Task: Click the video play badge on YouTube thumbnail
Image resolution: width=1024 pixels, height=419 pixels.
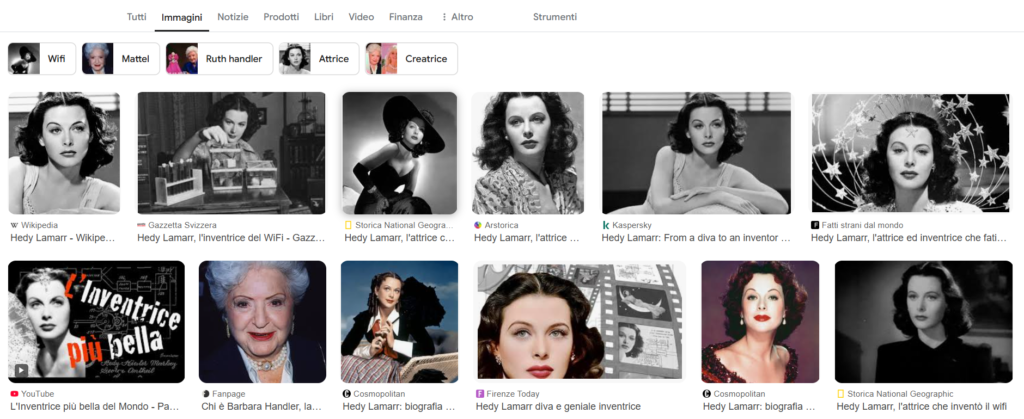Action: coord(22,370)
